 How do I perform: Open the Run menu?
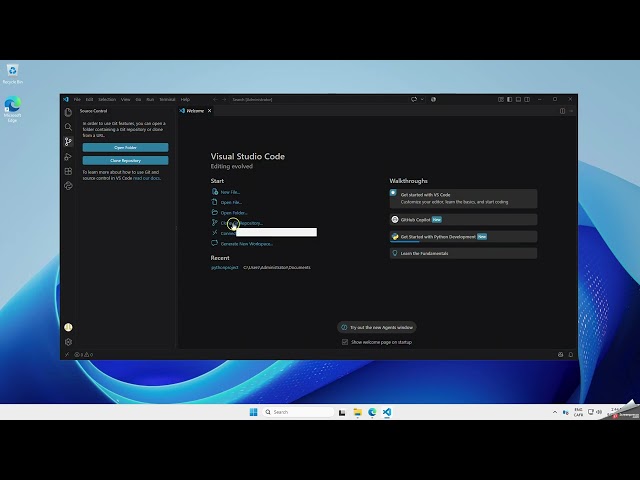(x=150, y=99)
